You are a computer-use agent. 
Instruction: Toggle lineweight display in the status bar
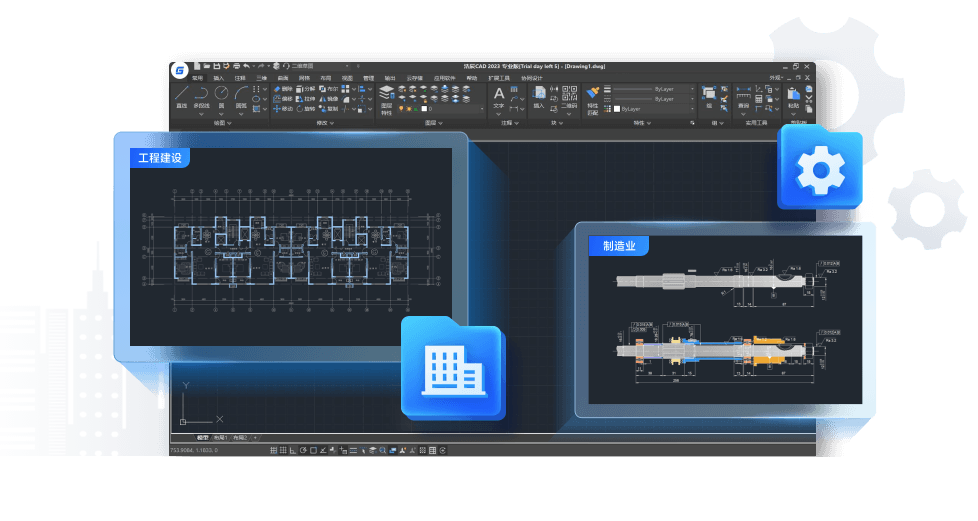[353, 450]
